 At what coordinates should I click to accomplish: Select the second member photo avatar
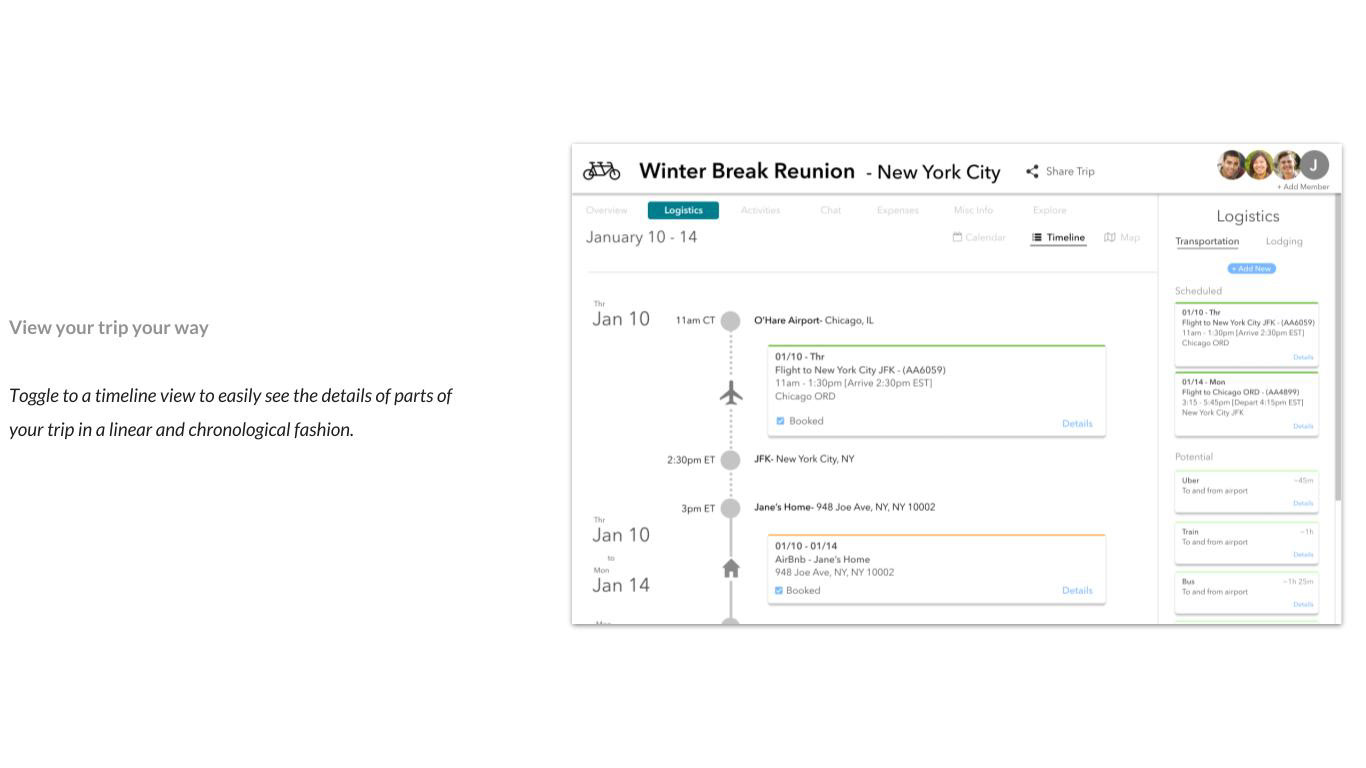pos(1259,165)
